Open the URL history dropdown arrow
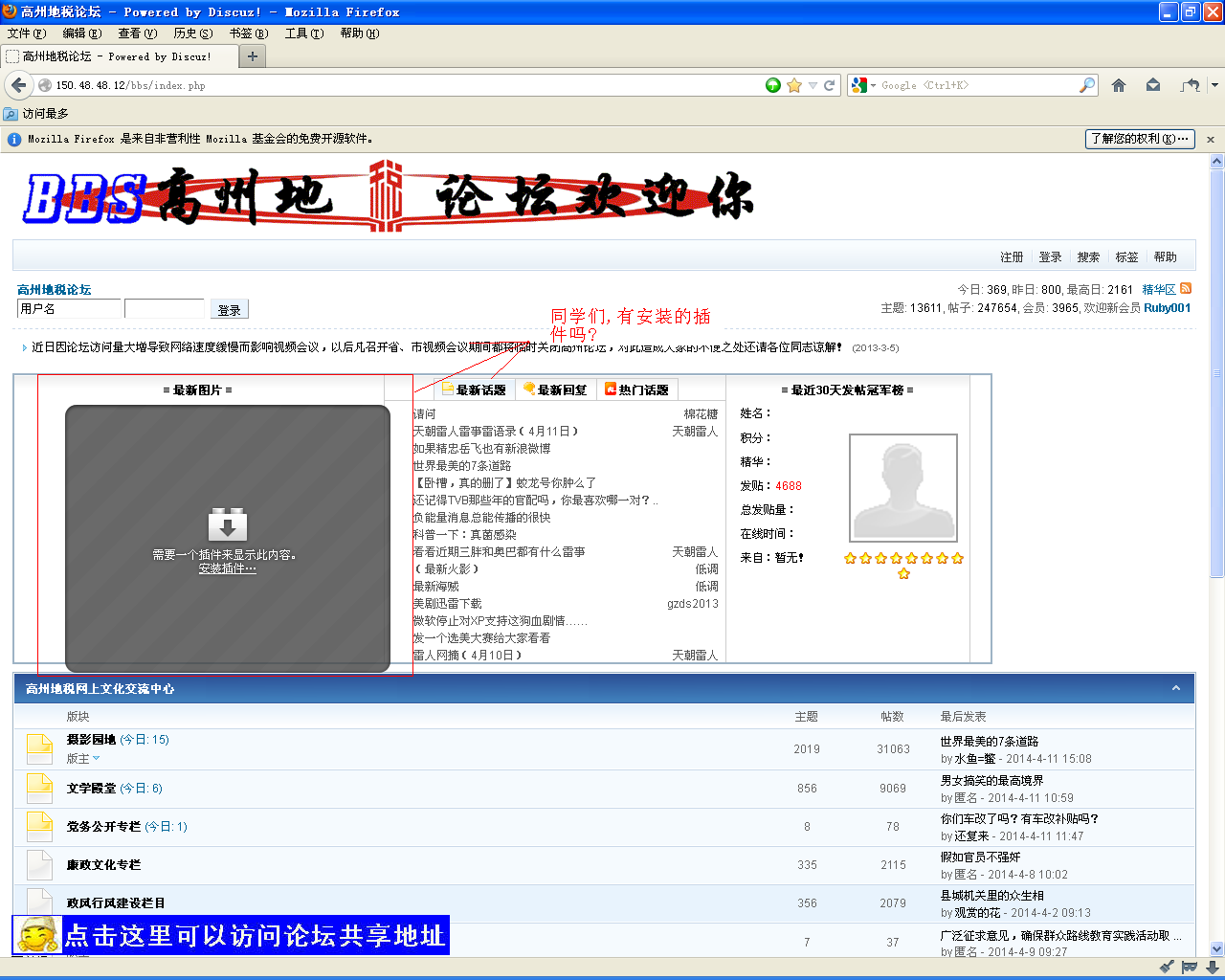This screenshot has width=1225, height=980. click(813, 85)
